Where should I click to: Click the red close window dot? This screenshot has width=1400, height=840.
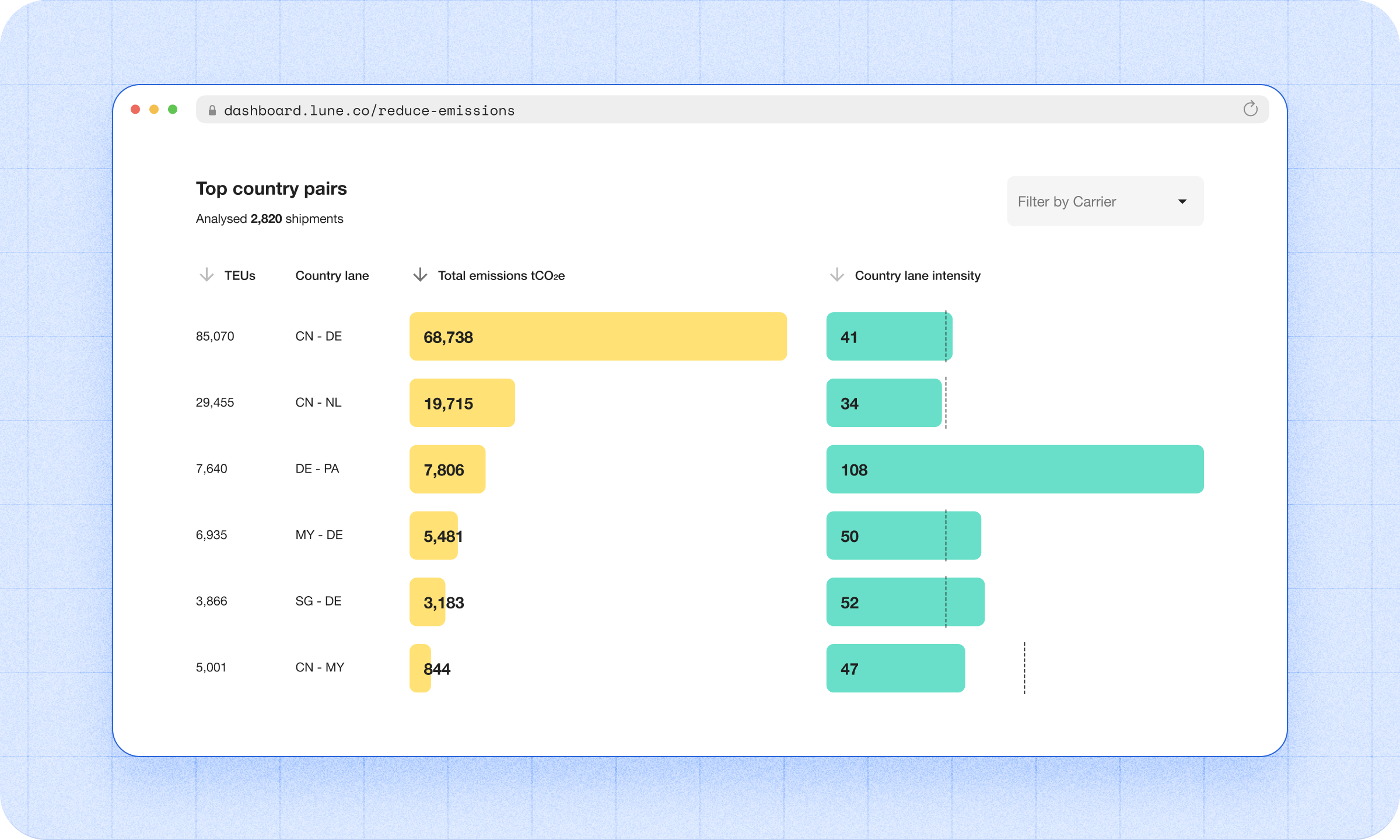(135, 110)
